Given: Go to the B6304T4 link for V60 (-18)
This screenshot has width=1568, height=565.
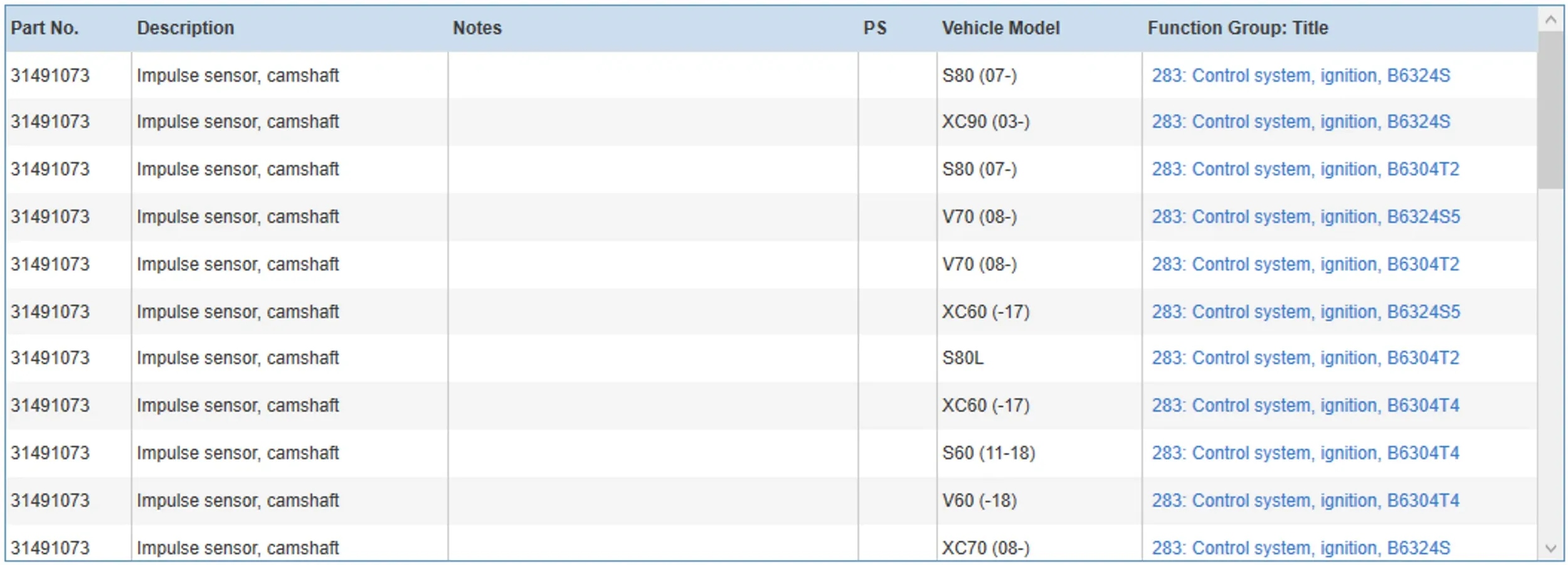Looking at the screenshot, I should click(x=1305, y=500).
